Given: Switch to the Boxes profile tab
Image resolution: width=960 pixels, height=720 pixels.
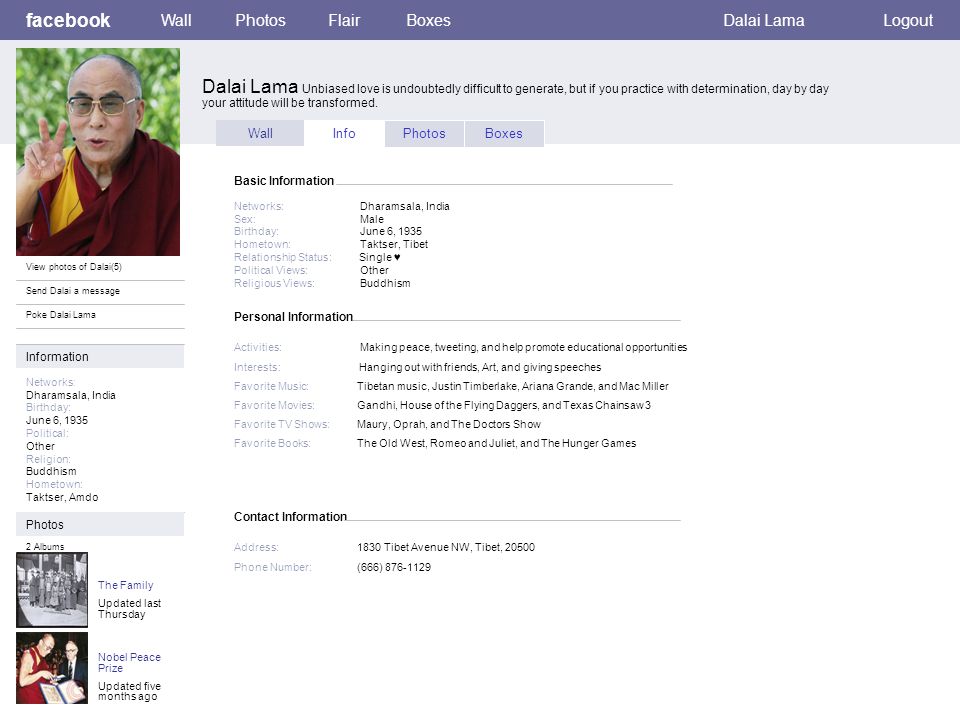Looking at the screenshot, I should [x=504, y=133].
